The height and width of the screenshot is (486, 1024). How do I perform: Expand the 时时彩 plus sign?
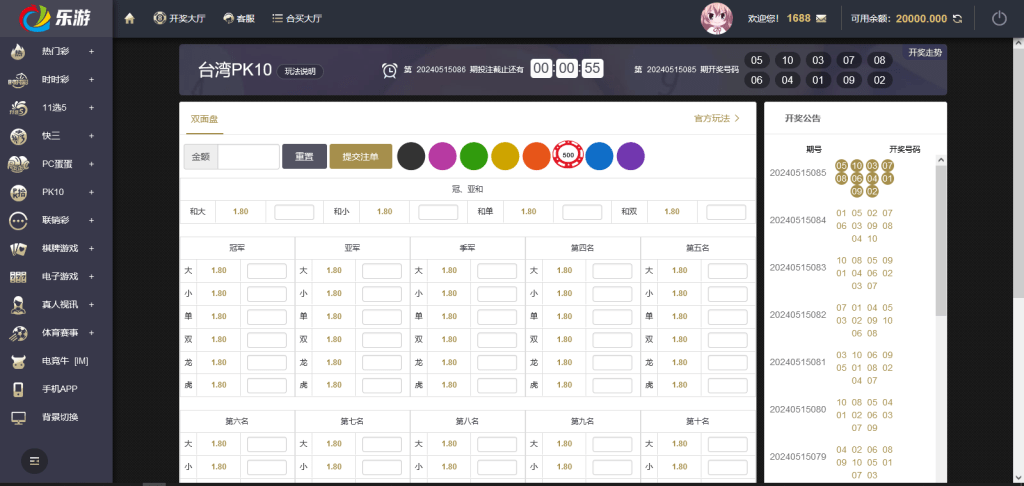coord(91,79)
